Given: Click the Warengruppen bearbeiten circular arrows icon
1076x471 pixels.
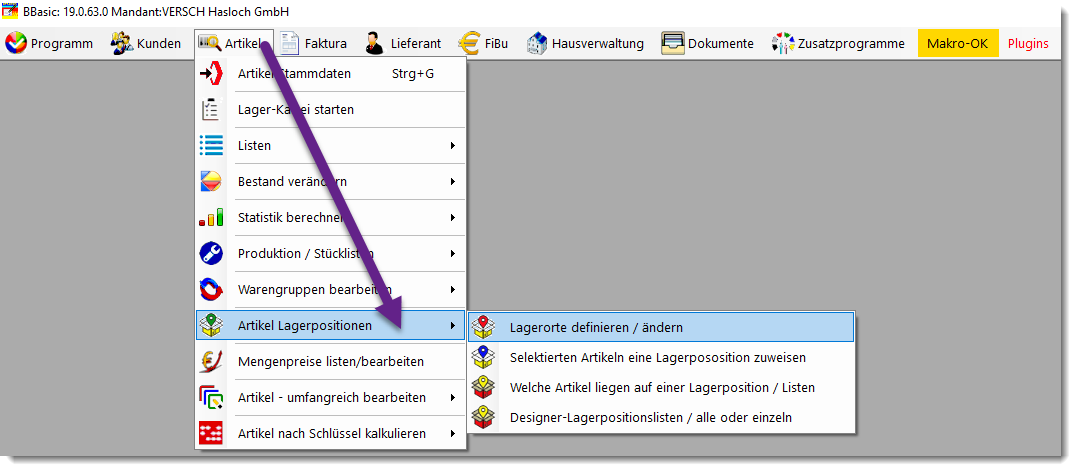Looking at the screenshot, I should 211,289.
